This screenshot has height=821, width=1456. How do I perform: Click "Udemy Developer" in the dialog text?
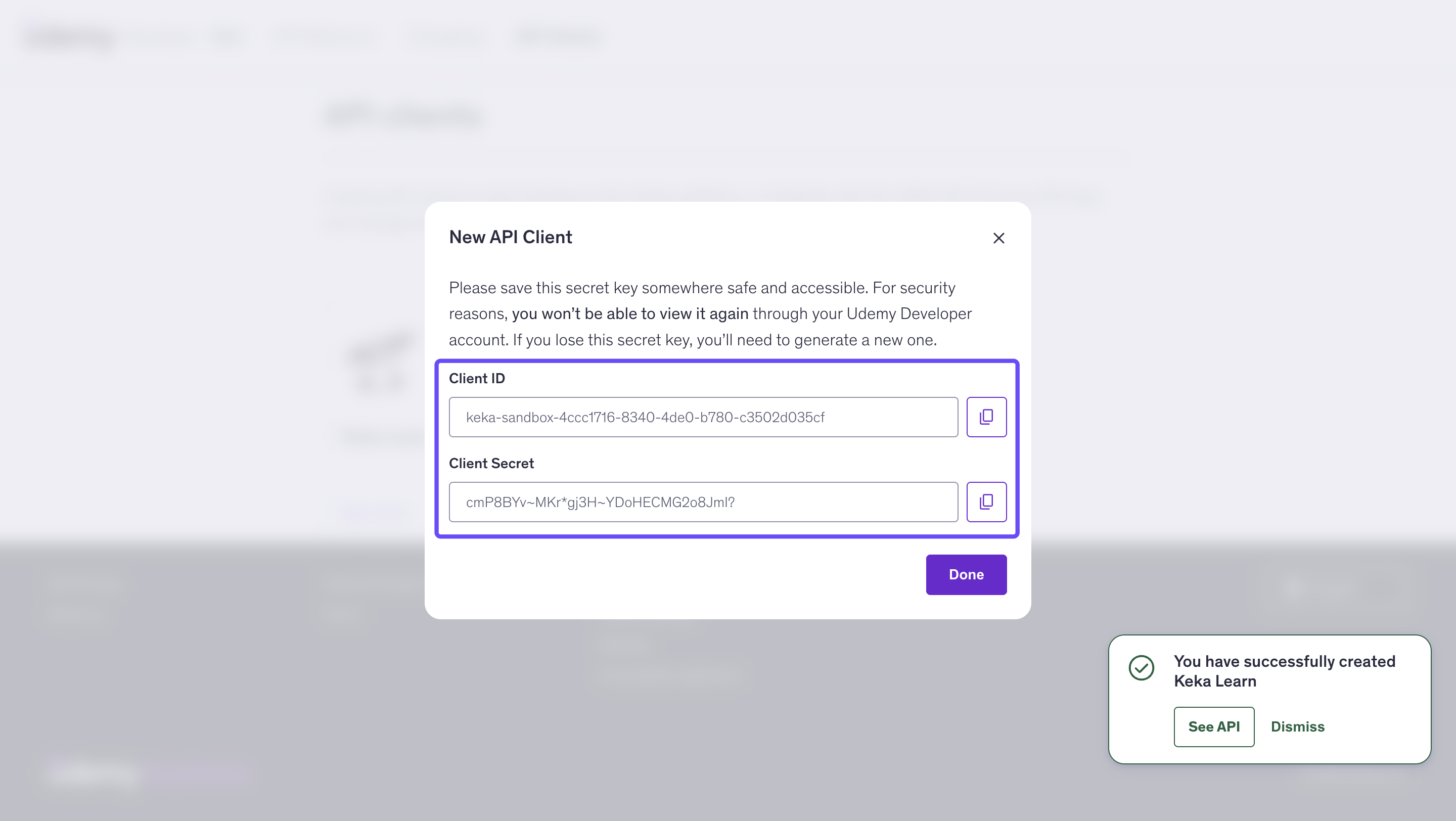coord(909,313)
